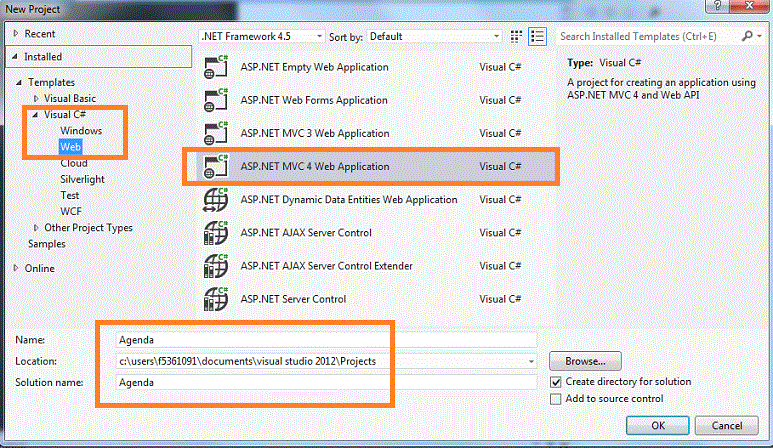This screenshot has height=448, width=773.
Task: Select ASP.NET MVC 3 Web Application text
Action: tap(315, 133)
